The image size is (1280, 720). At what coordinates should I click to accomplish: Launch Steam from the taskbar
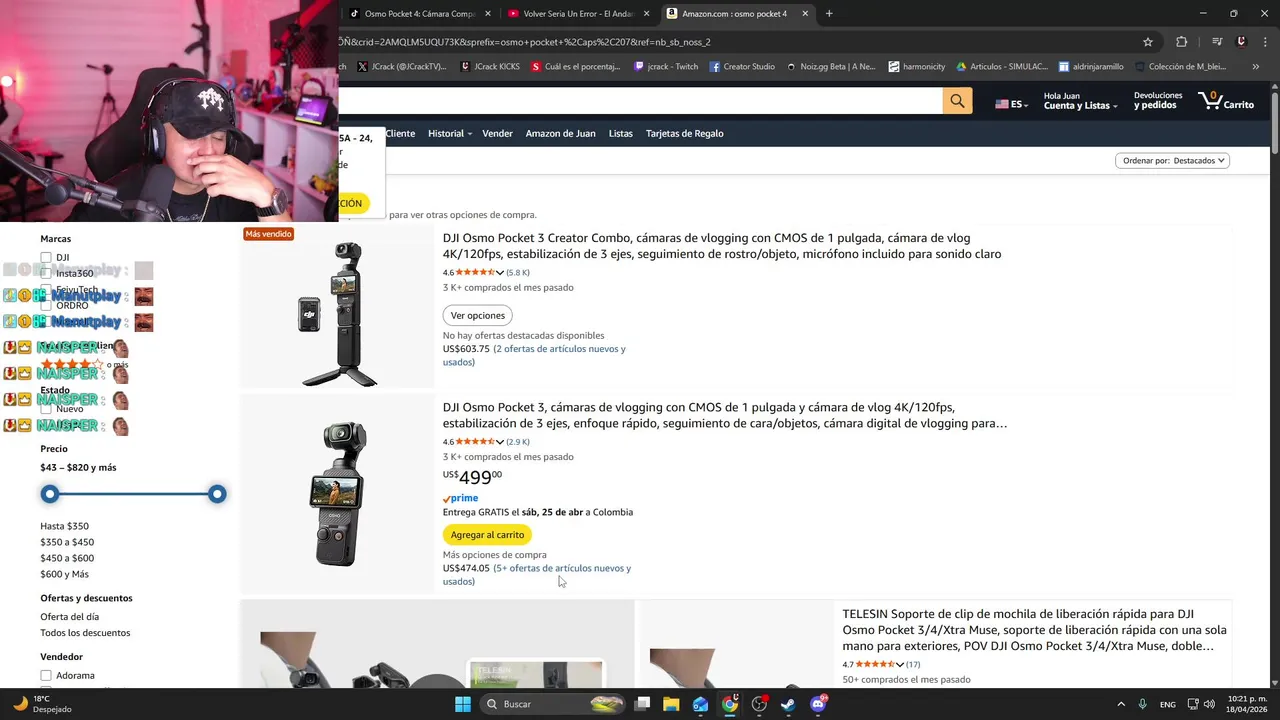[788, 704]
